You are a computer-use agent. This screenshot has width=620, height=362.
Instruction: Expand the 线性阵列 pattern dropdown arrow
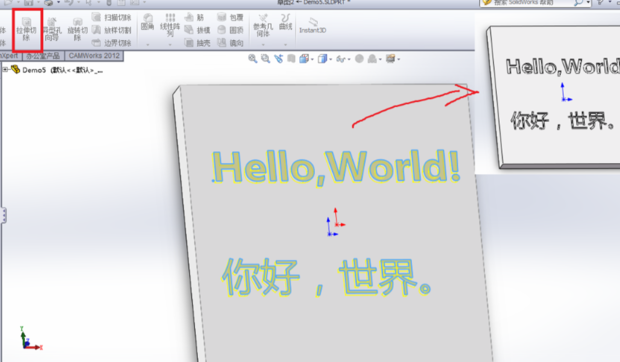pos(170,45)
